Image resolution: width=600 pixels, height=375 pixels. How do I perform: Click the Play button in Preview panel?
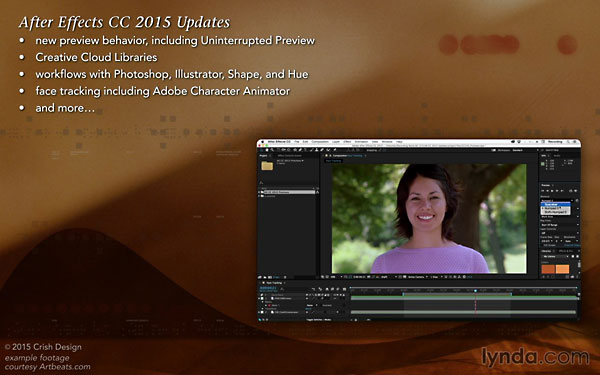click(552, 191)
